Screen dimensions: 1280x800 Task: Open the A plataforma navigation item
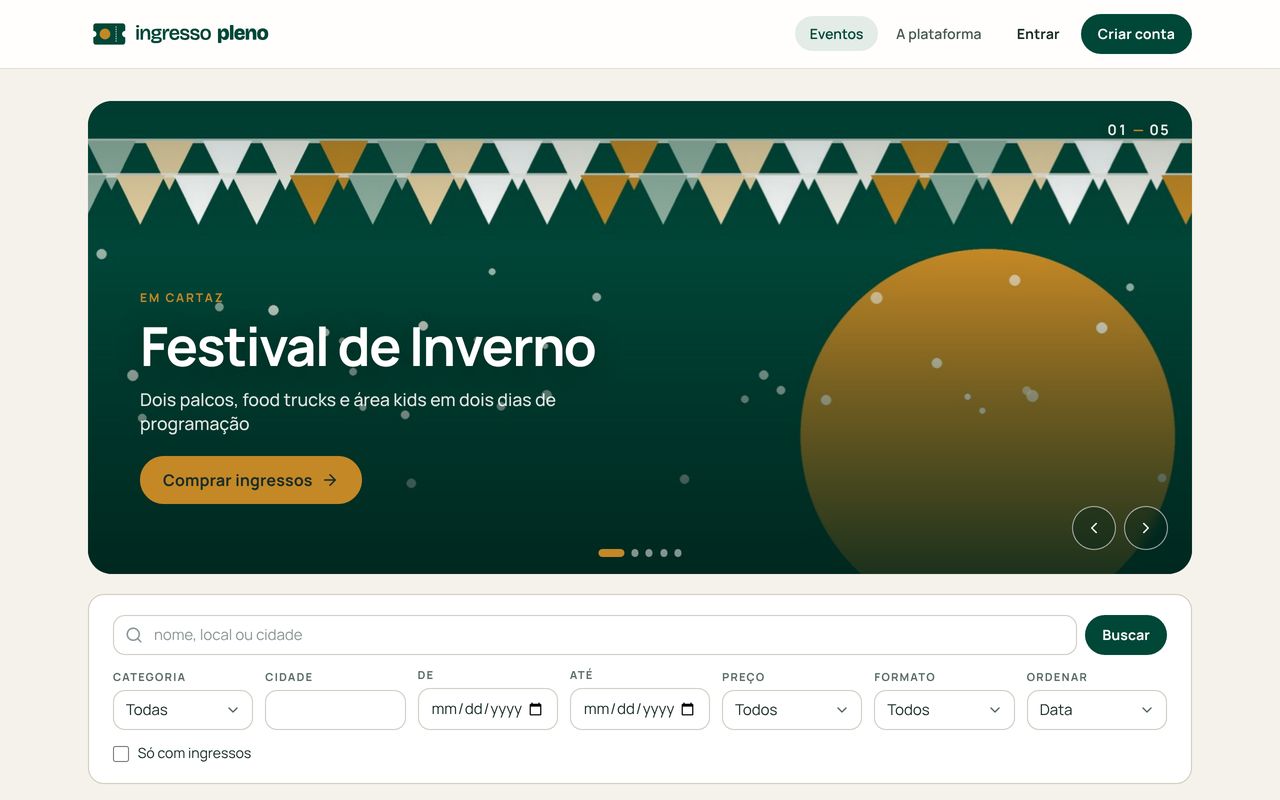click(938, 34)
